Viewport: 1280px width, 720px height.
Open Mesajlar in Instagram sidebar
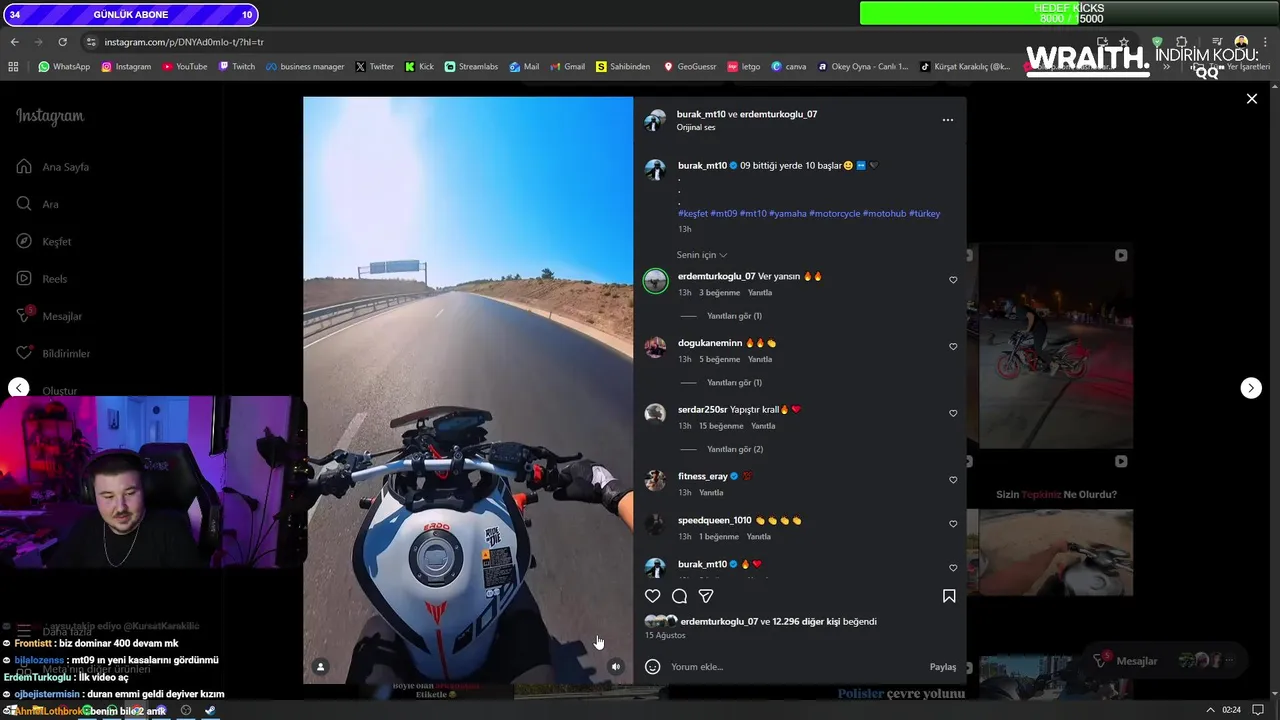tap(49, 316)
